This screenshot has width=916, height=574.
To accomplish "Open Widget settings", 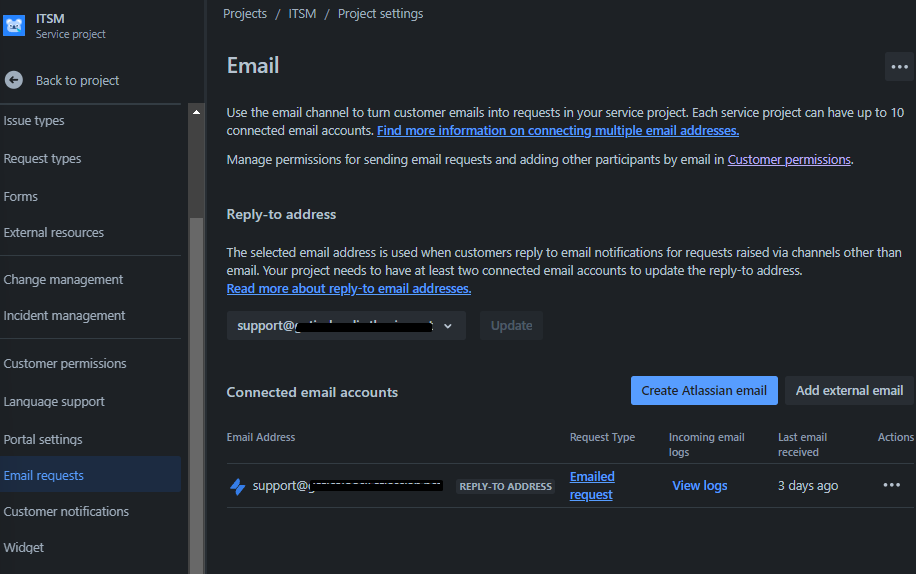I will 23,547.
